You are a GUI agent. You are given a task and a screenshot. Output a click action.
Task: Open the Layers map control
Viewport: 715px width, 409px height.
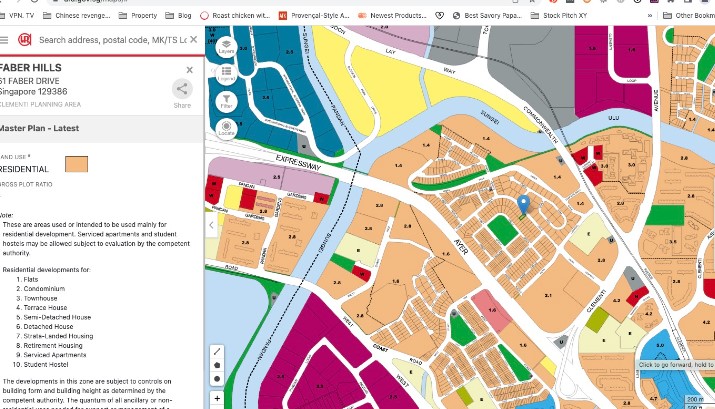click(x=226, y=46)
